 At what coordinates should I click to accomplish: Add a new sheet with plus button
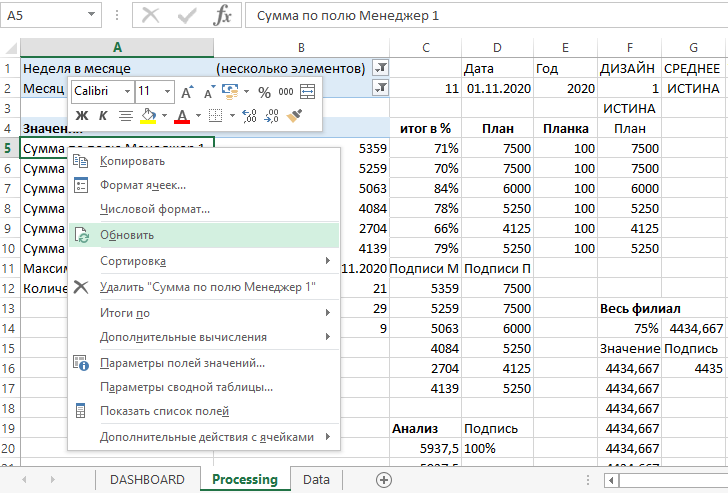pyautogui.click(x=383, y=479)
